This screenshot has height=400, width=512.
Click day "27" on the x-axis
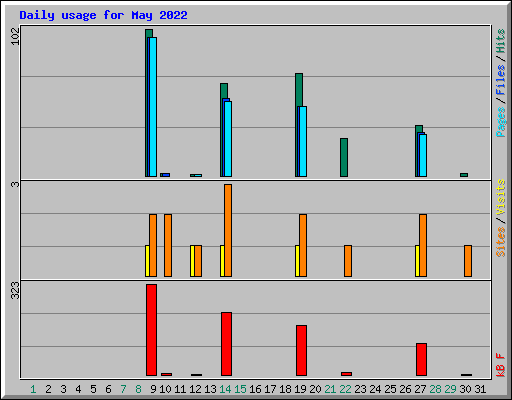click(x=420, y=389)
